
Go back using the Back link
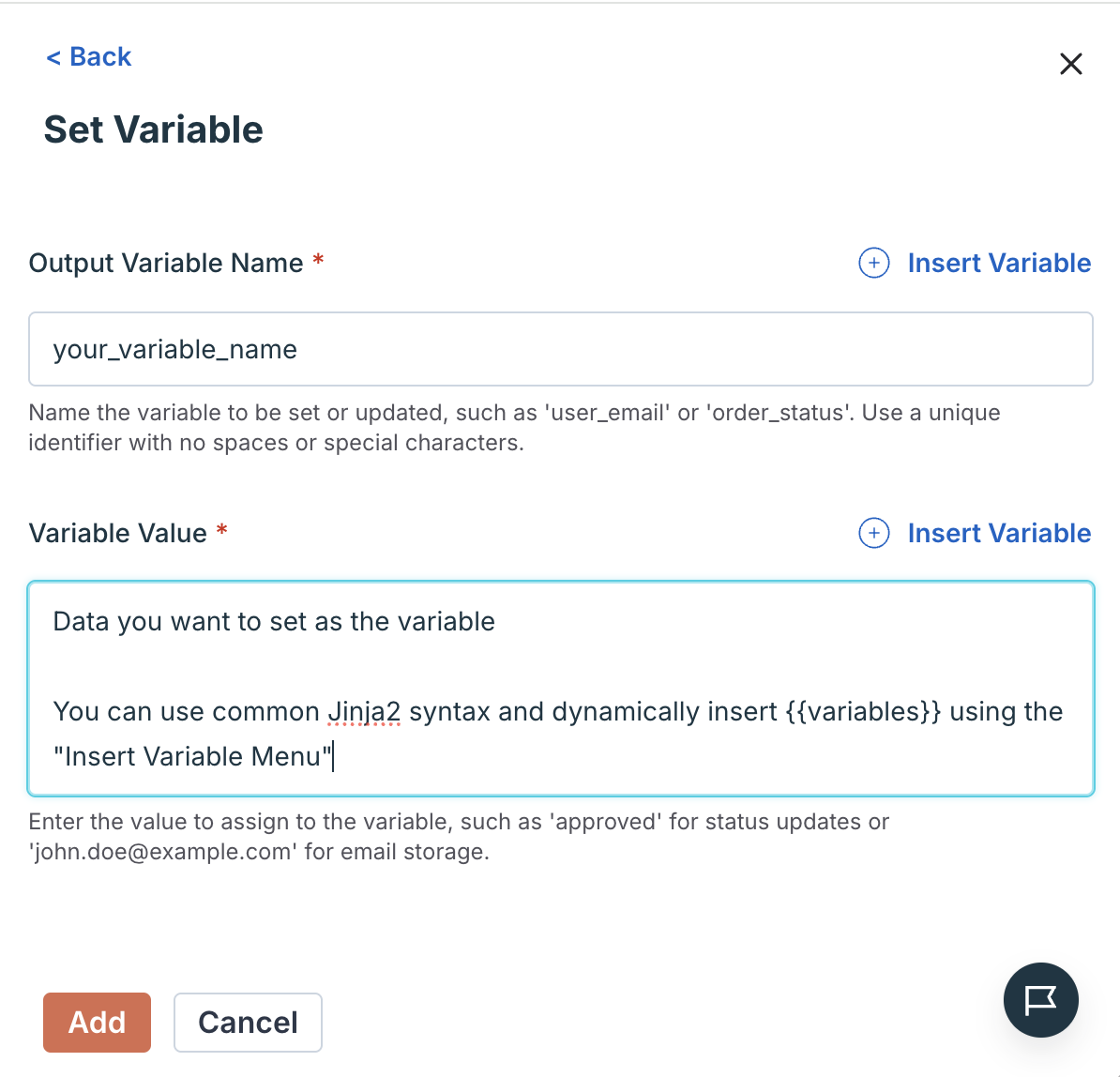tap(87, 56)
